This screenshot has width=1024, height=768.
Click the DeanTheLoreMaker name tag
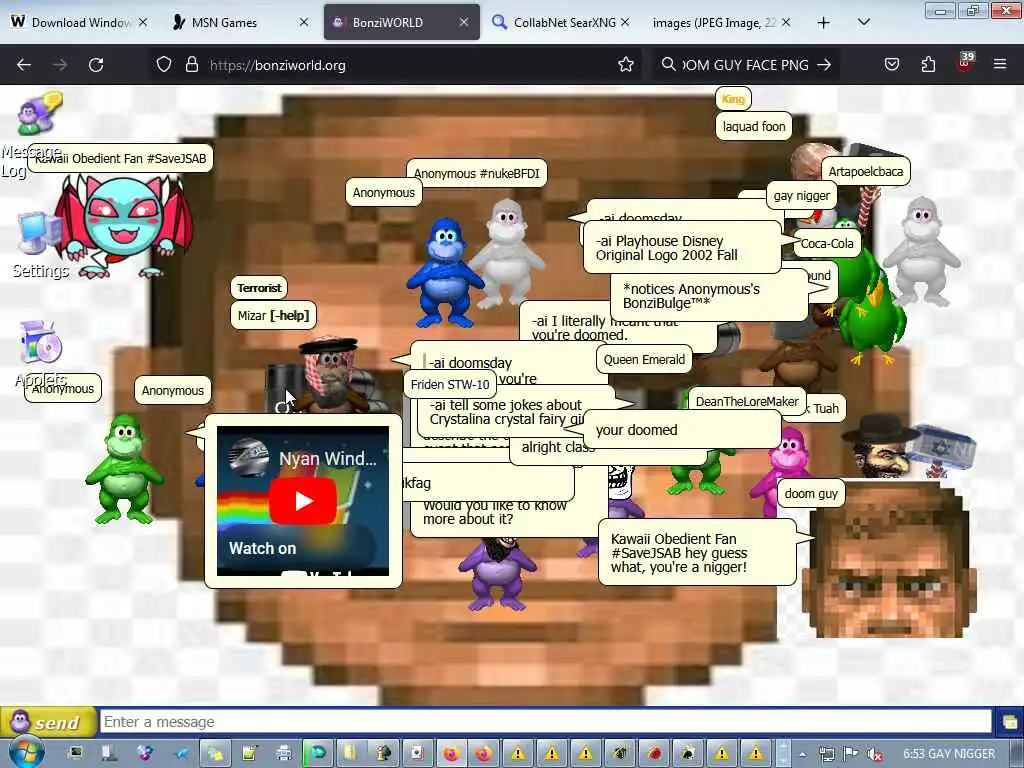[746, 401]
